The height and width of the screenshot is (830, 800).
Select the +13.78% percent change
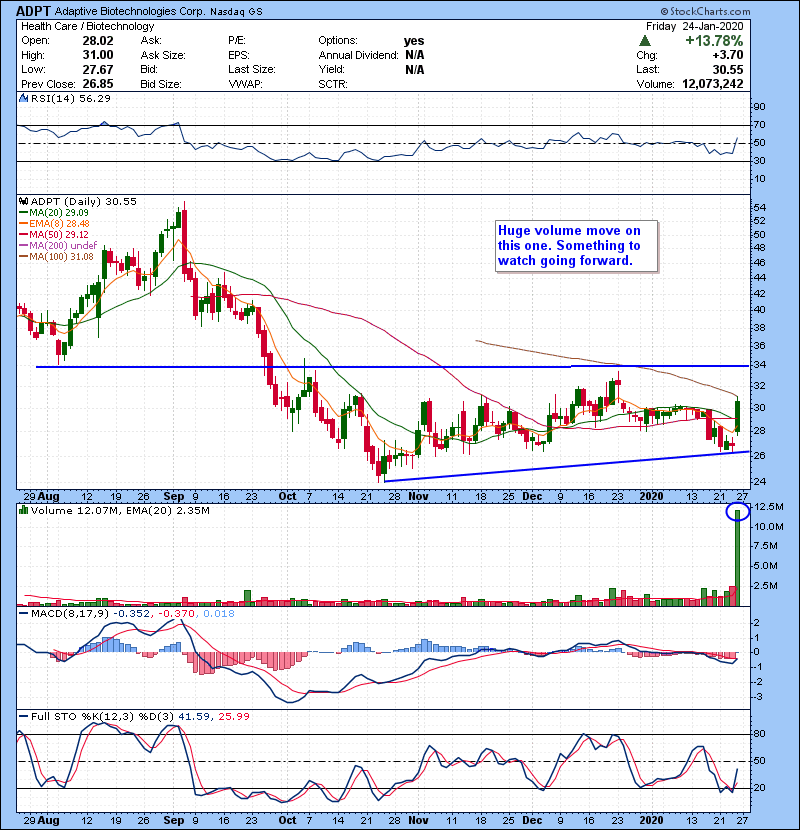tap(714, 41)
